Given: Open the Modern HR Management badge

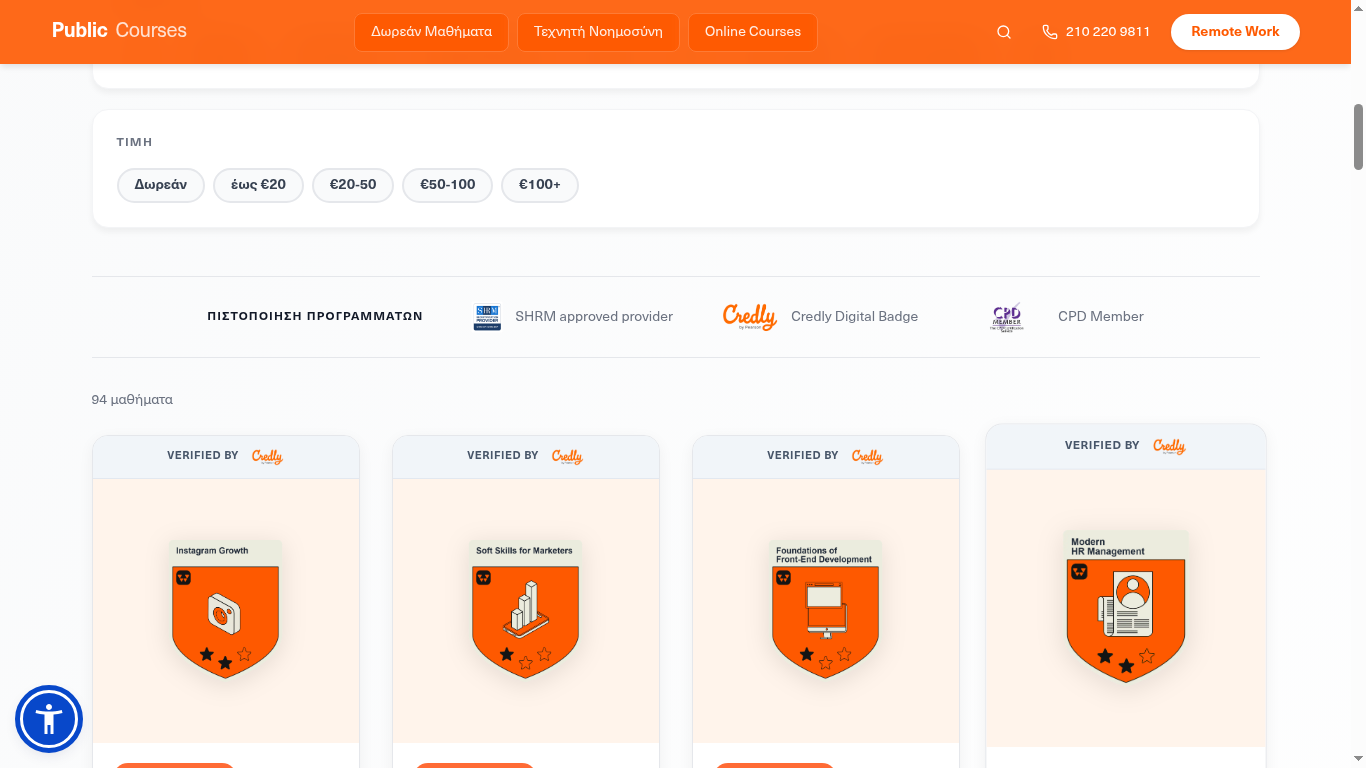Looking at the screenshot, I should [x=1126, y=607].
